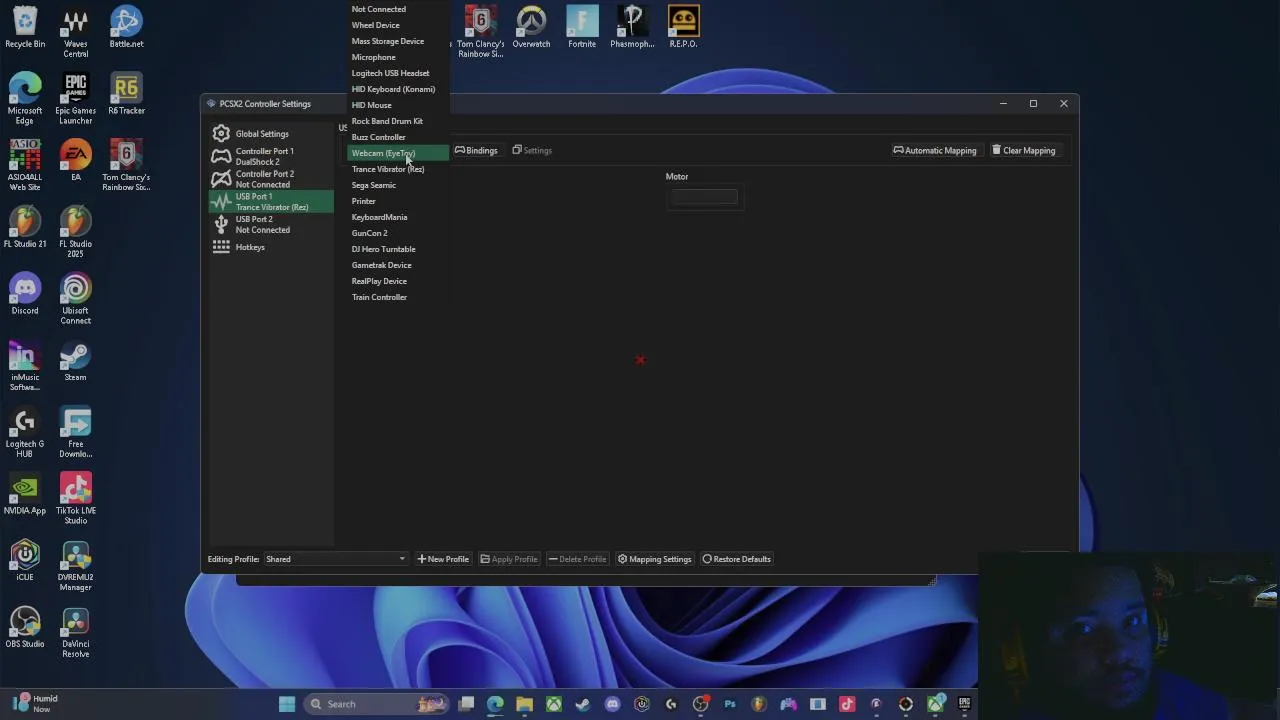Choose DJ Hero Turntable option
This screenshot has width=1280, height=720.
pyautogui.click(x=398, y=249)
